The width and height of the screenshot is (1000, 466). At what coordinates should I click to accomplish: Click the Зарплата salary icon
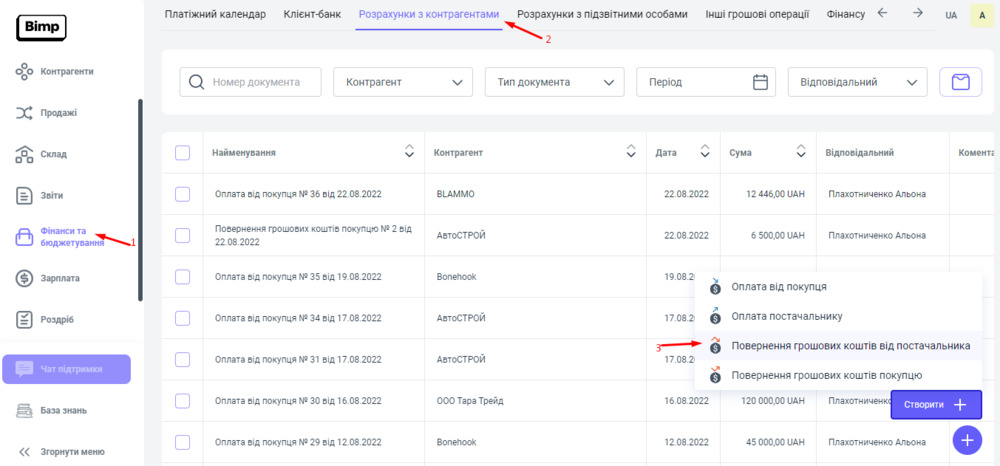26,278
